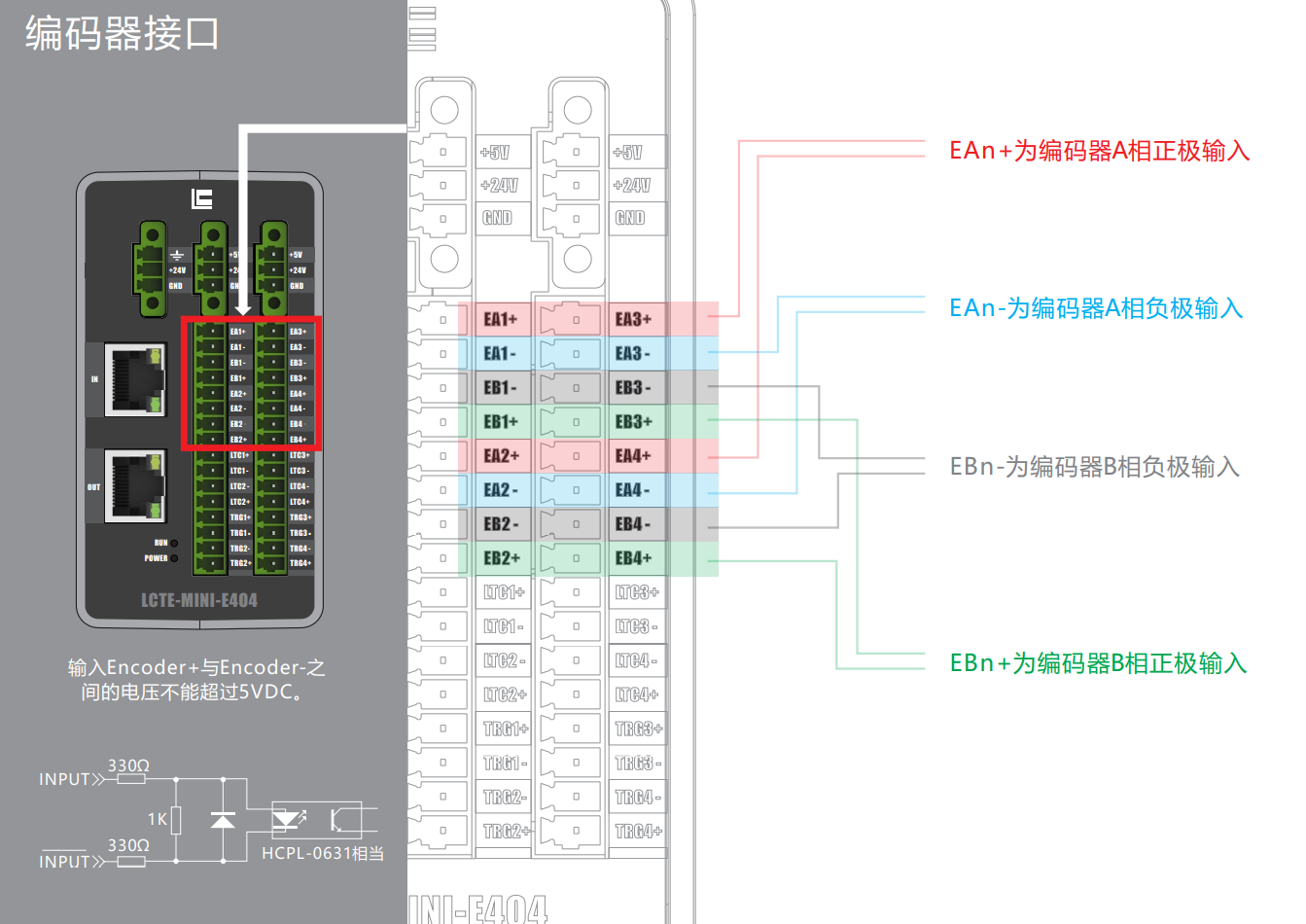Click the optocoupler LED symbol in circuit
Image resolution: width=1306 pixels, height=924 pixels.
288,819
